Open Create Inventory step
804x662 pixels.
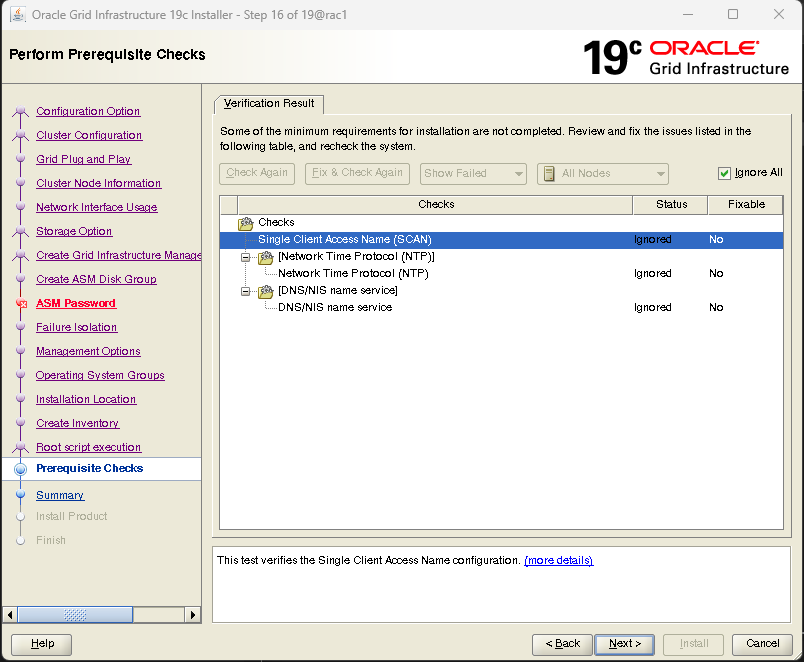pos(77,424)
